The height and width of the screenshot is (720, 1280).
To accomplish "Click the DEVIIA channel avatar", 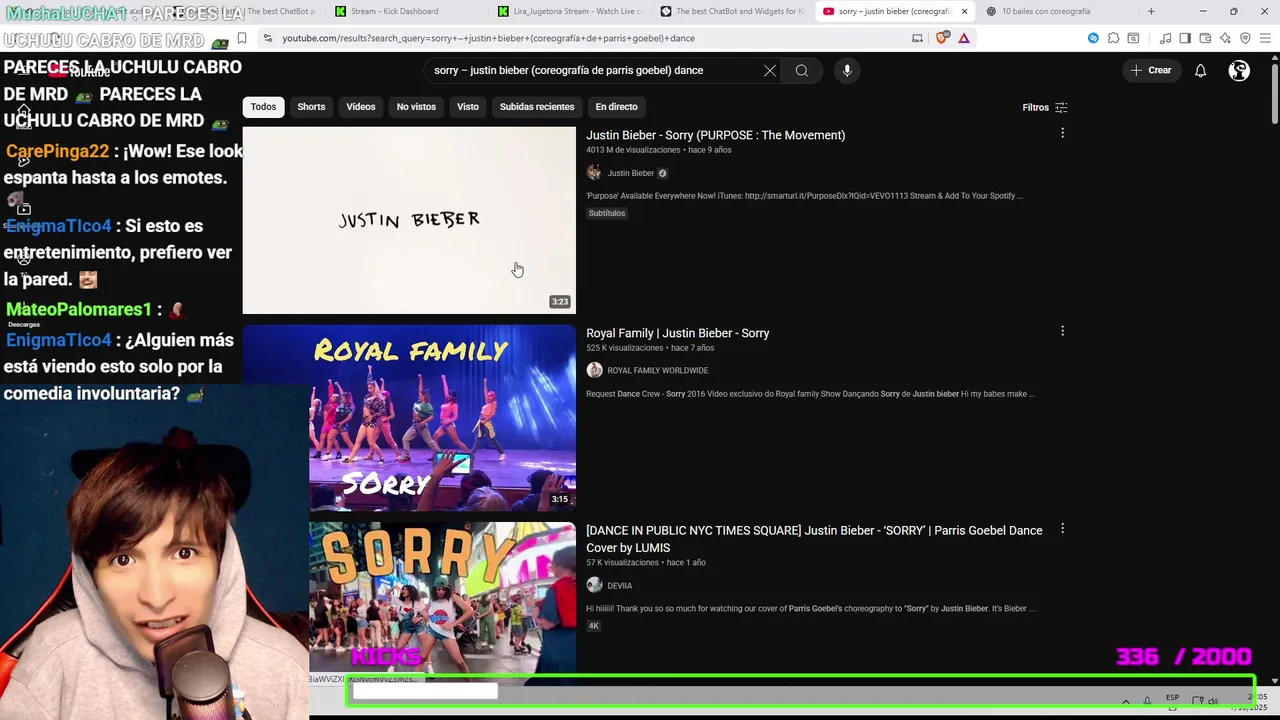I will (594, 585).
